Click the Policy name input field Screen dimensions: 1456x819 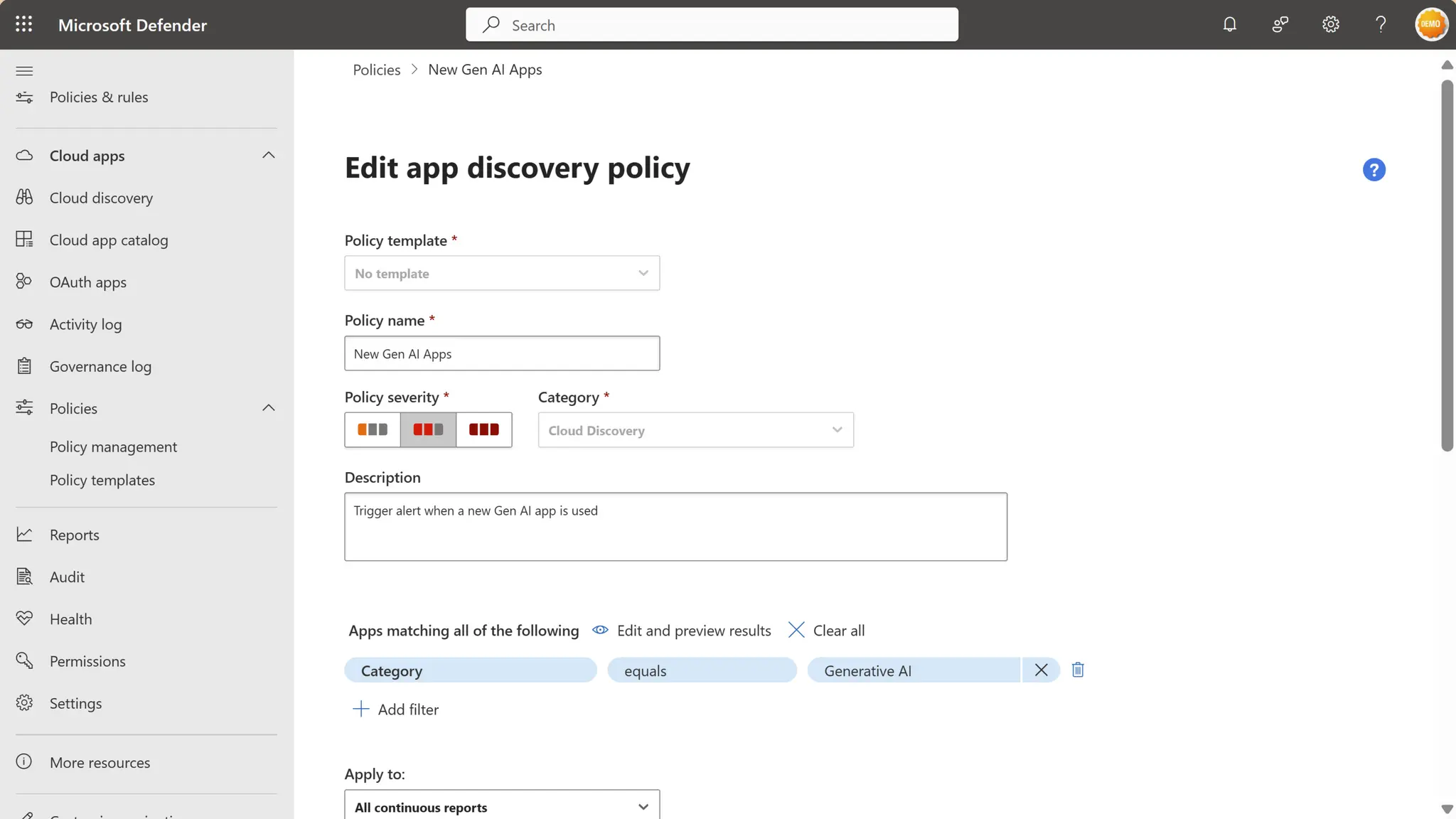[x=502, y=353]
